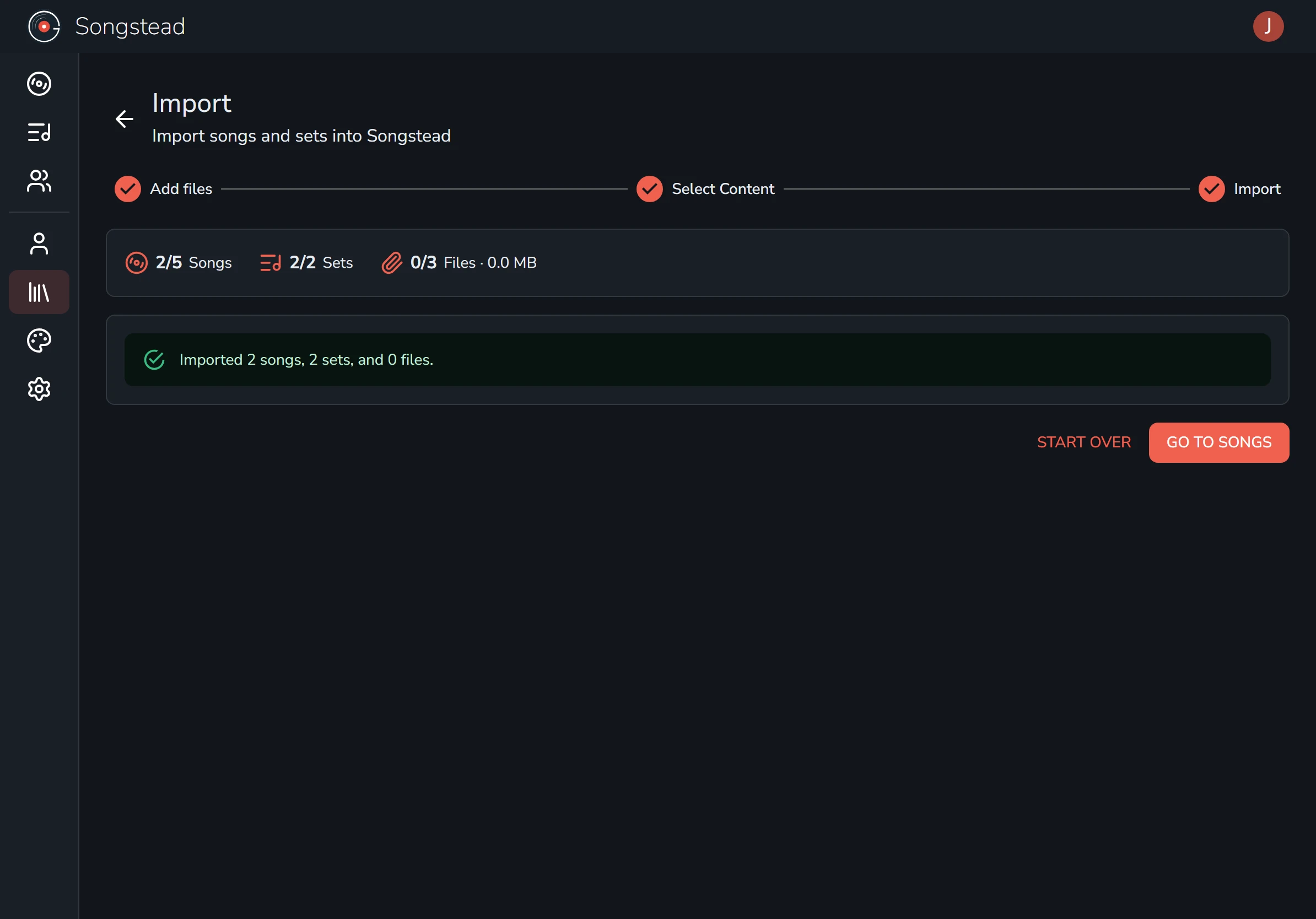
Task: Click the Songstead app title
Action: coord(130,26)
